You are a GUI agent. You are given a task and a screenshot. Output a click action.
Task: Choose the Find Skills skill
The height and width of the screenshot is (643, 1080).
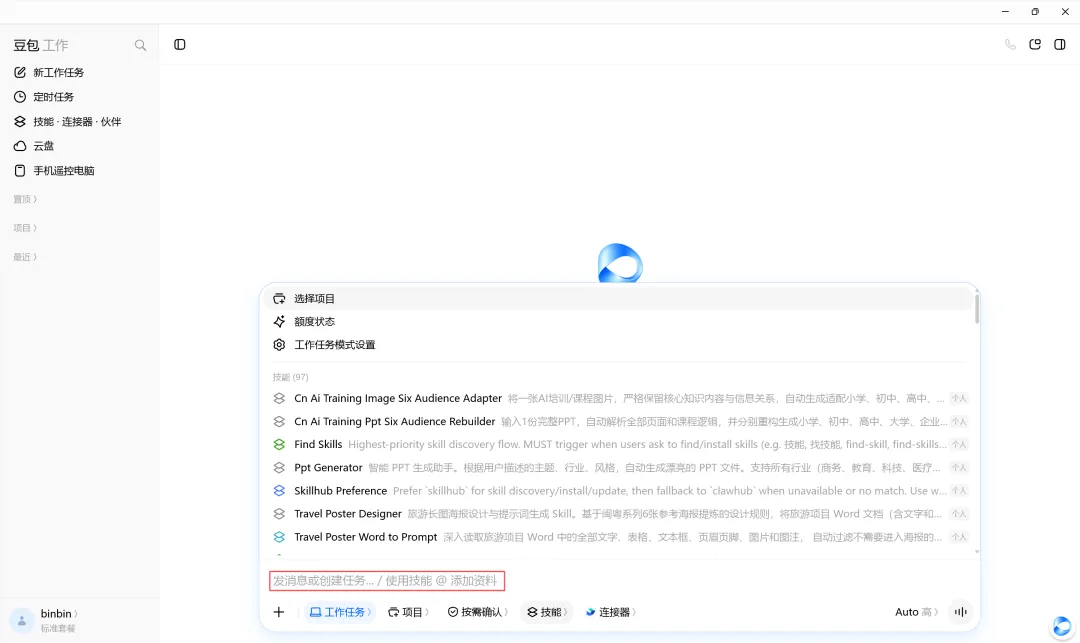[x=619, y=445]
